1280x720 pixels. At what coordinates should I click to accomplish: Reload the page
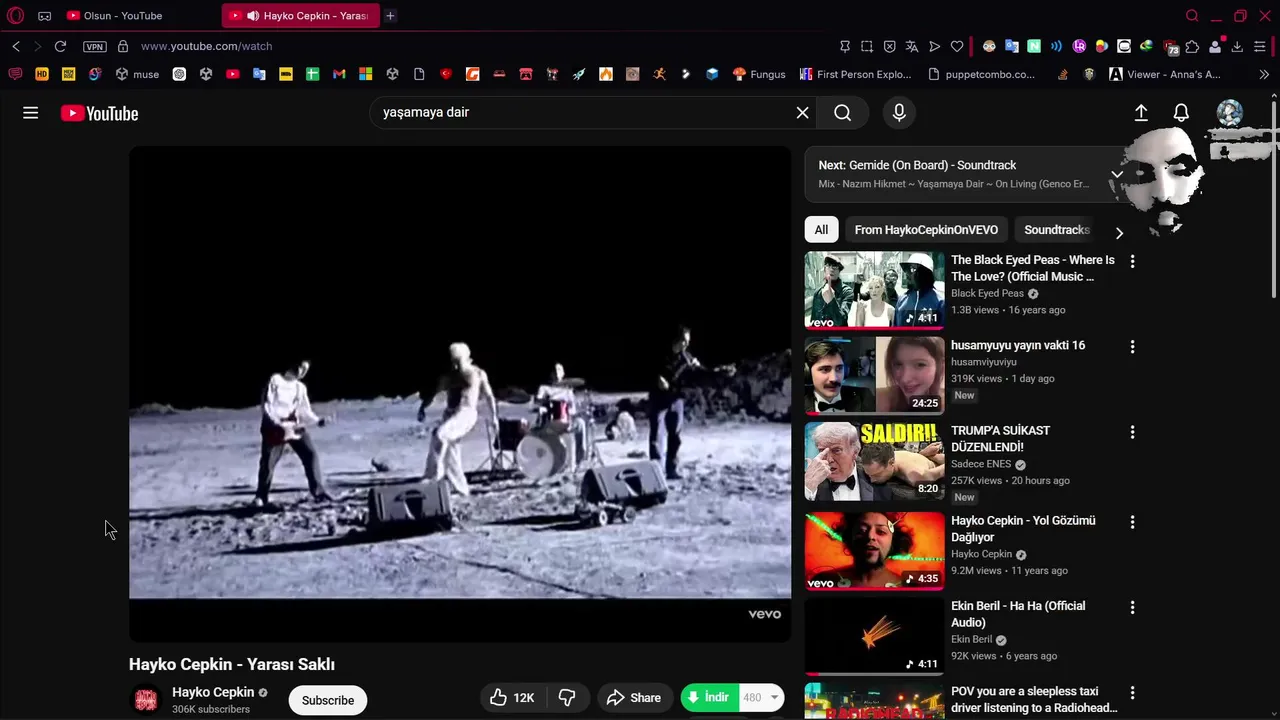pos(60,46)
